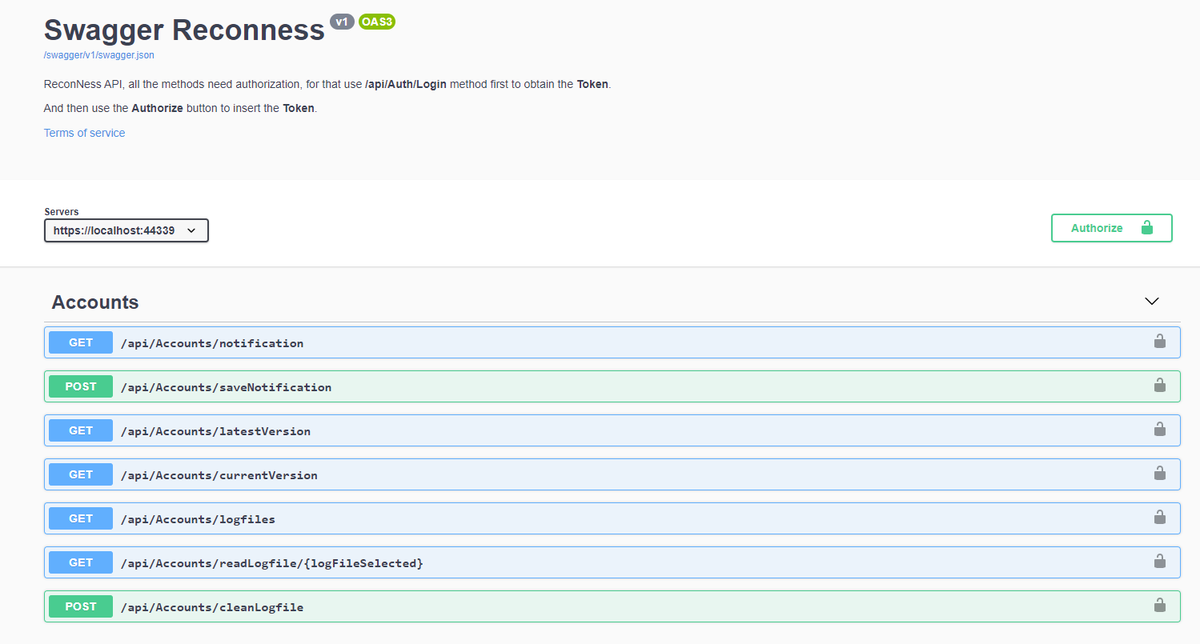Image resolution: width=1200 pixels, height=644 pixels.
Task: Expand GET /api/Accounts/latestVersion operation
Action: coord(612,430)
